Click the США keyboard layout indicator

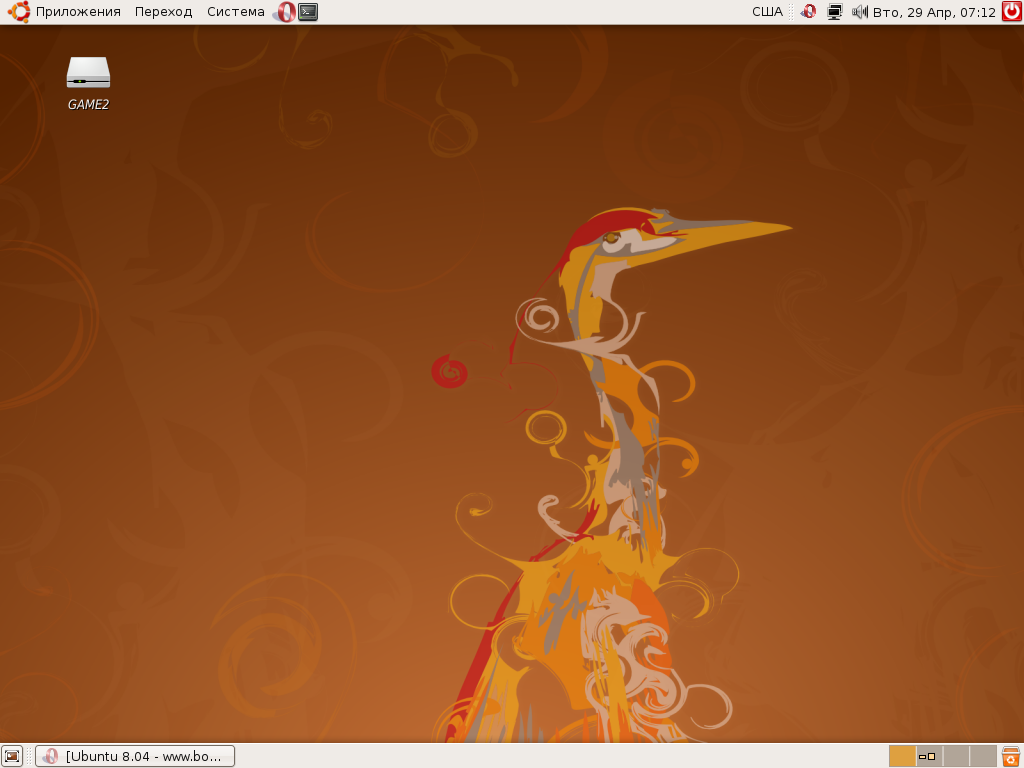point(767,12)
